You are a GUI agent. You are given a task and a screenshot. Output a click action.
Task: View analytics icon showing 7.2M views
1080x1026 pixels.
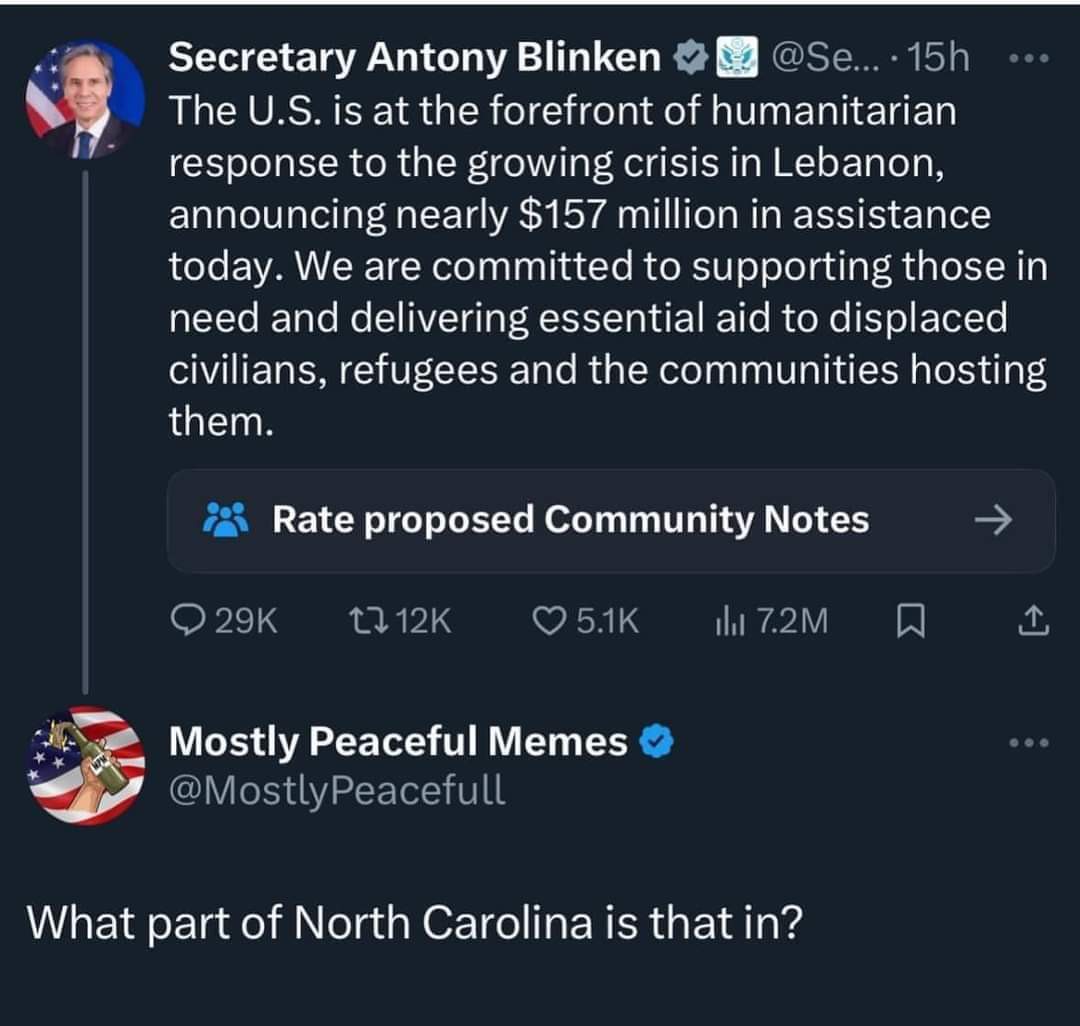tap(725, 622)
